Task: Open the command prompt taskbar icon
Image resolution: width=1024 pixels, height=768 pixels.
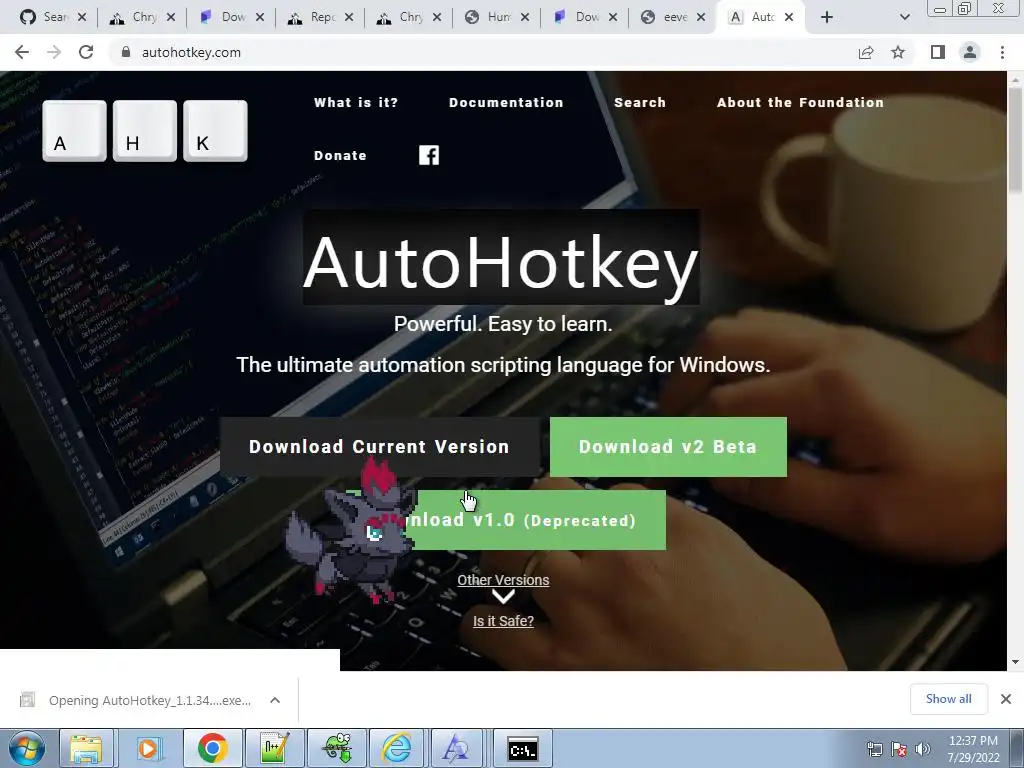Action: [x=523, y=748]
